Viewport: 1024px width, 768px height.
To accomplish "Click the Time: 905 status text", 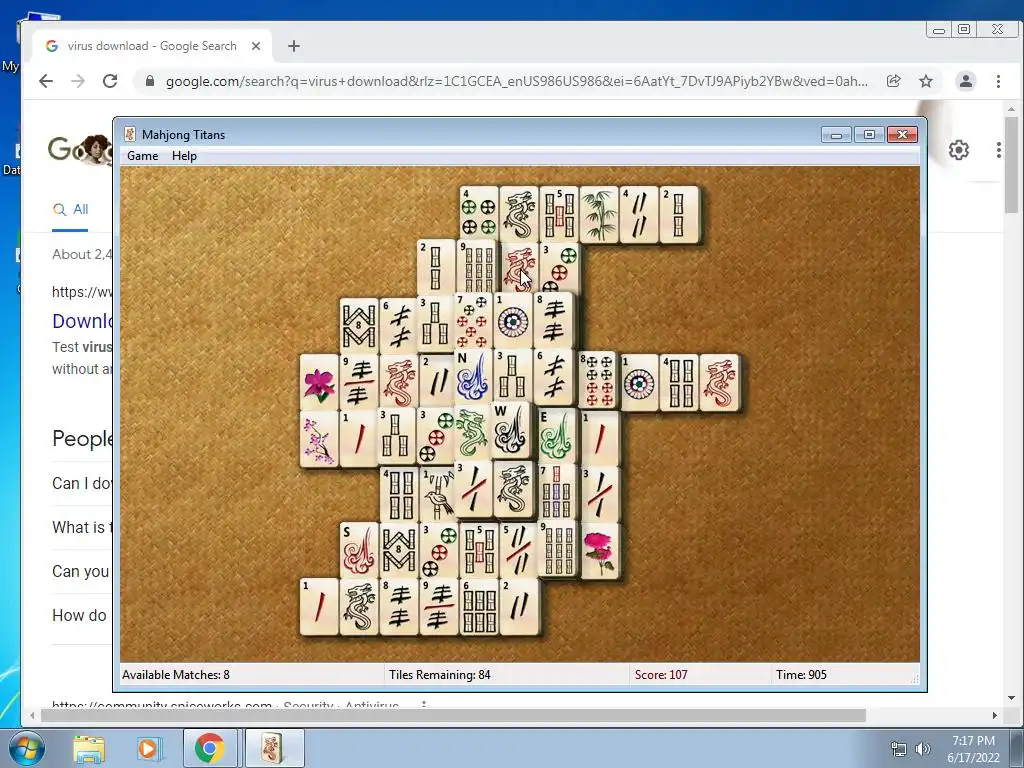I will [801, 675].
